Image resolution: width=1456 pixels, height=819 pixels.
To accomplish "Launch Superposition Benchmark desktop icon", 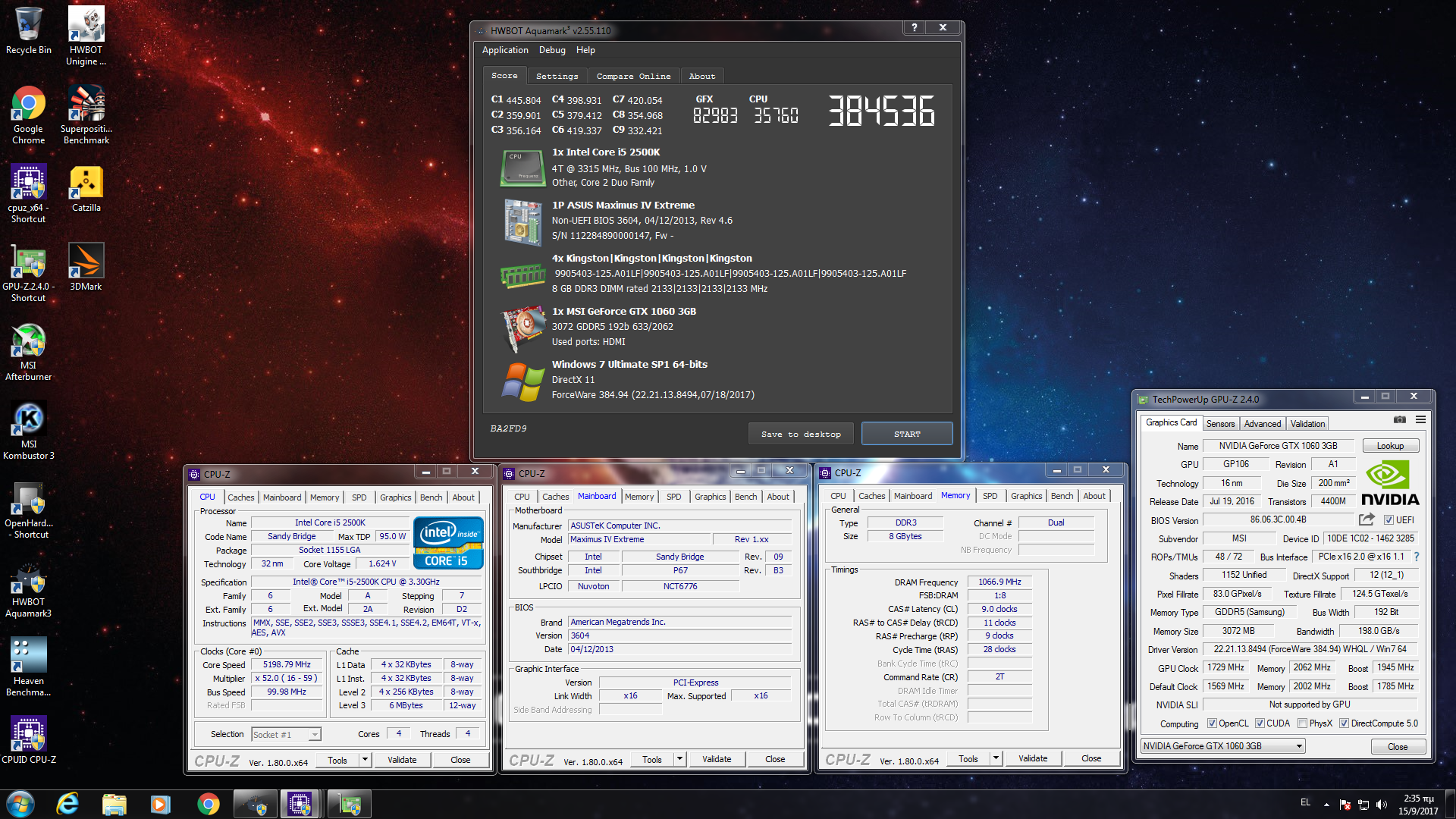I will [x=86, y=114].
